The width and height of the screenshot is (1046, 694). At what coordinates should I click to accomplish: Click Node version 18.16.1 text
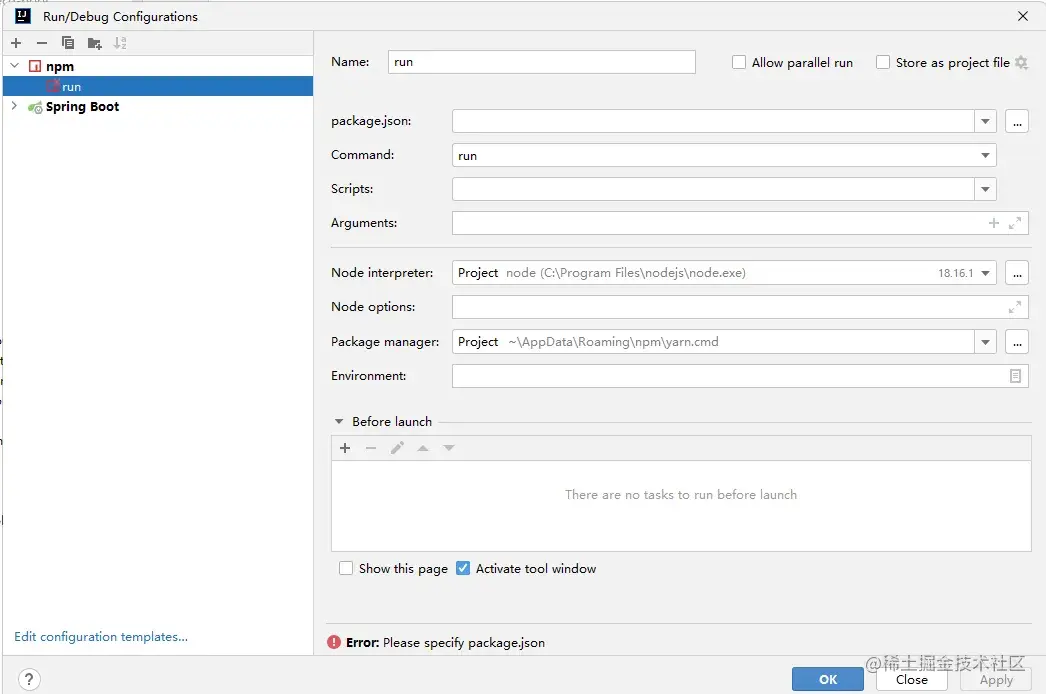point(955,273)
